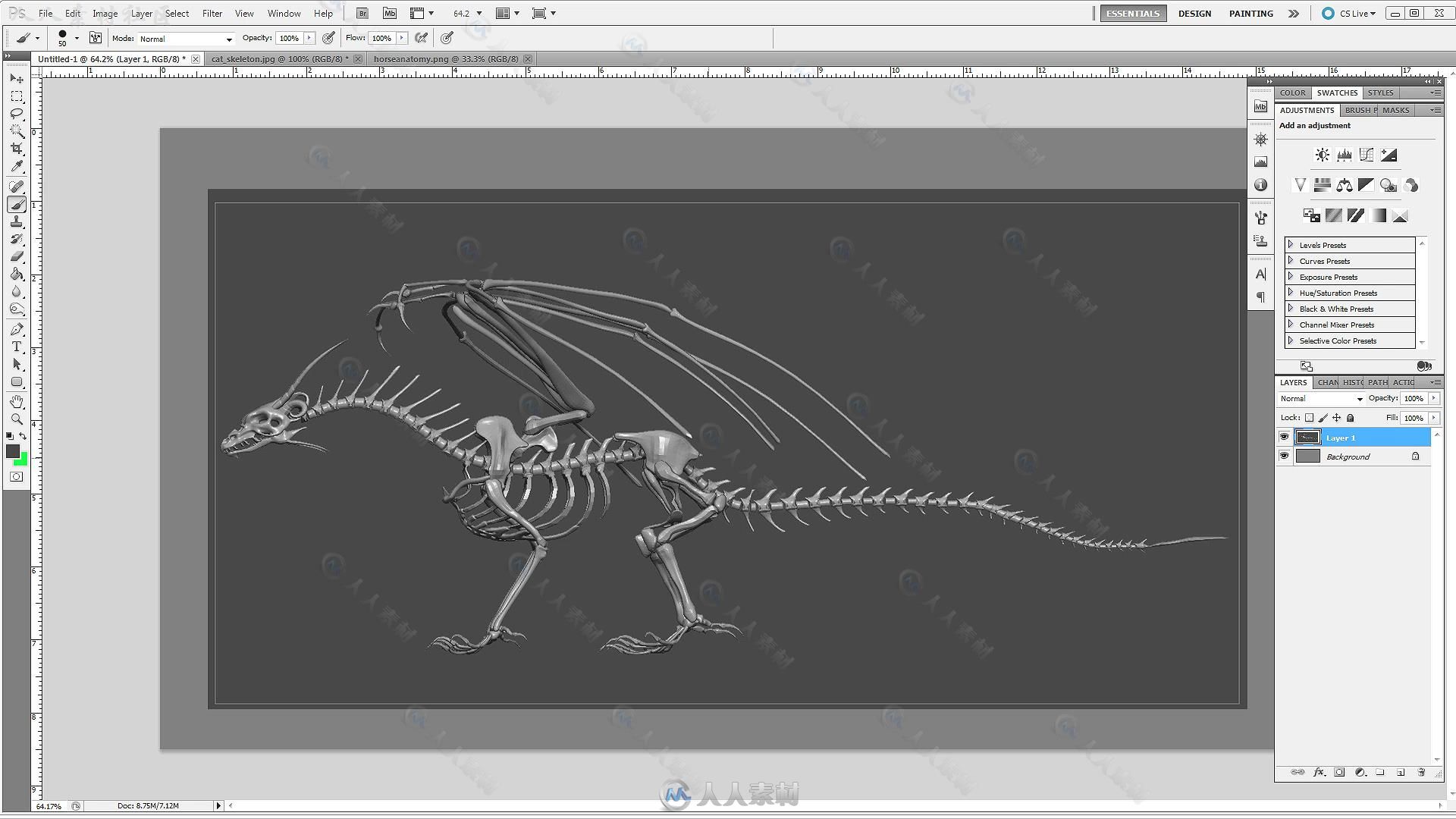
Task: Select the Quick Selection tool
Action: 17,131
